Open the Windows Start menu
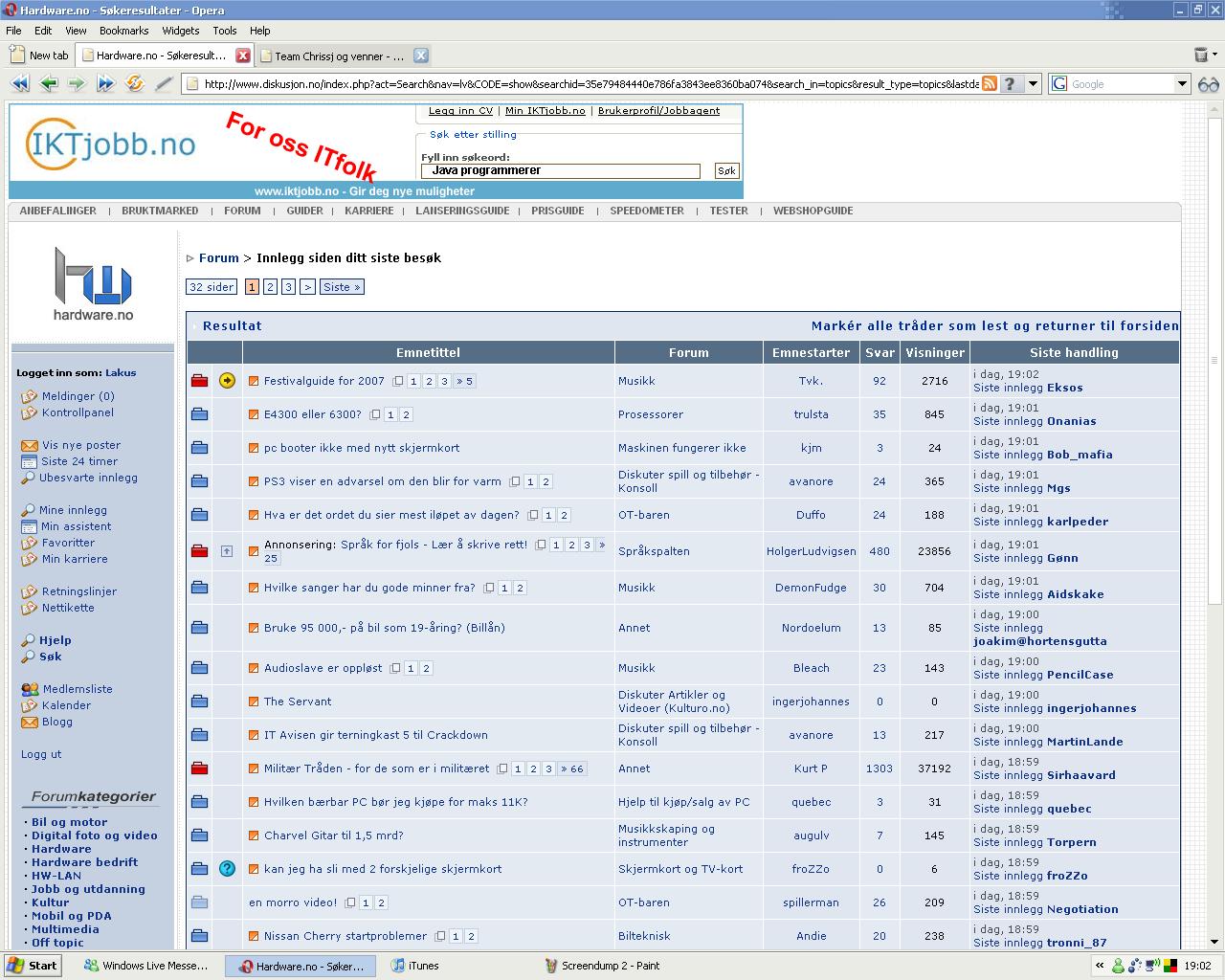 (x=33, y=966)
